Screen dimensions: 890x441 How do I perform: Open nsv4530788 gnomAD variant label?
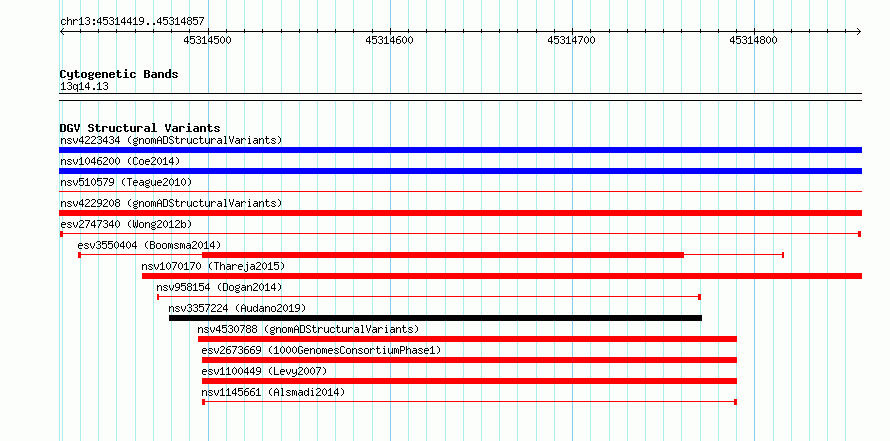[308, 329]
